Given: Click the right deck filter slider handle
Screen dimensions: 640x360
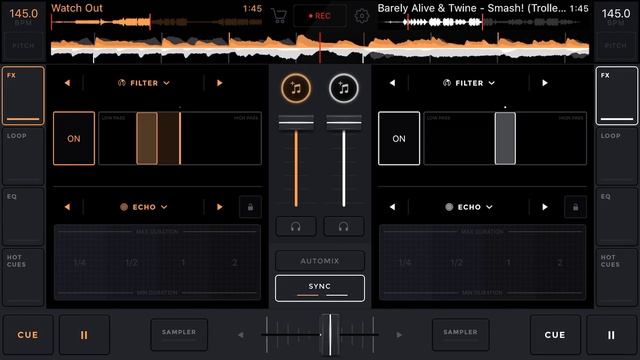Looking at the screenshot, I should (x=505, y=138).
